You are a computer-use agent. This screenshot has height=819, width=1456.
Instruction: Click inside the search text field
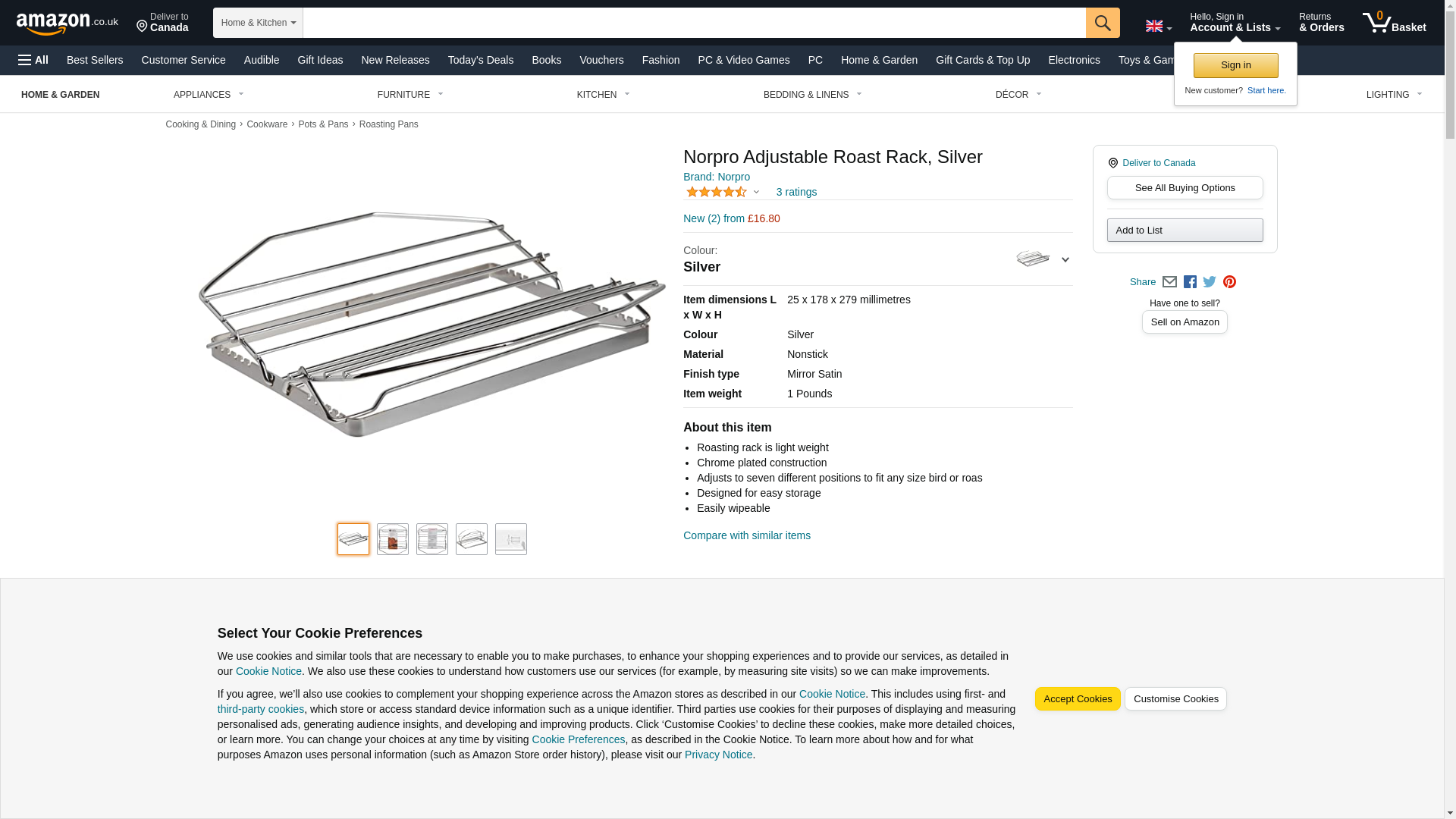click(694, 23)
